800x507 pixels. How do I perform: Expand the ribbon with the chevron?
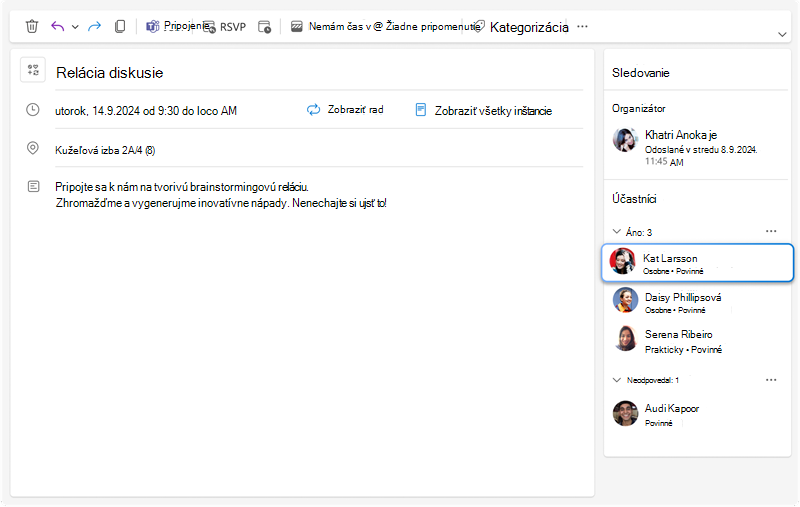tap(782, 35)
